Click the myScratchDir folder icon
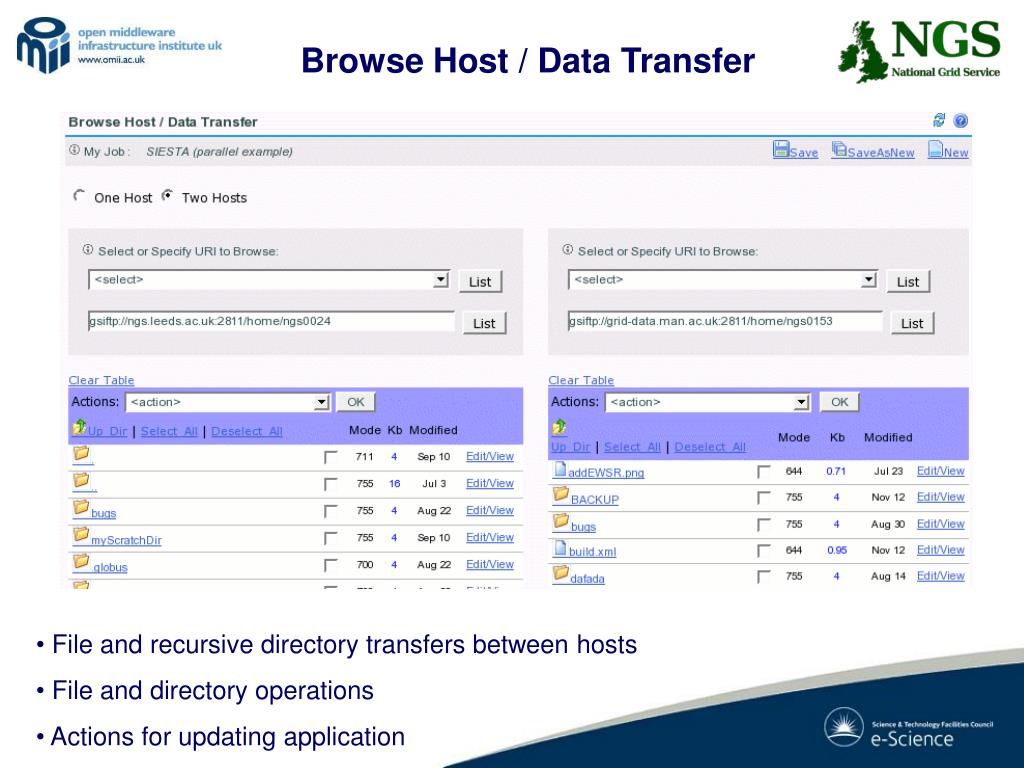1024x768 pixels. pos(81,535)
